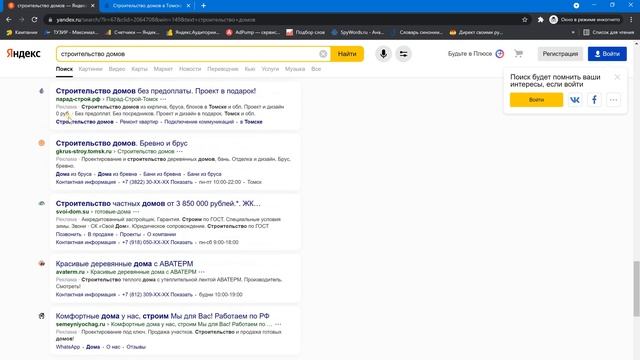Close the first browser tab
This screenshot has width=640, height=360.
93,6
